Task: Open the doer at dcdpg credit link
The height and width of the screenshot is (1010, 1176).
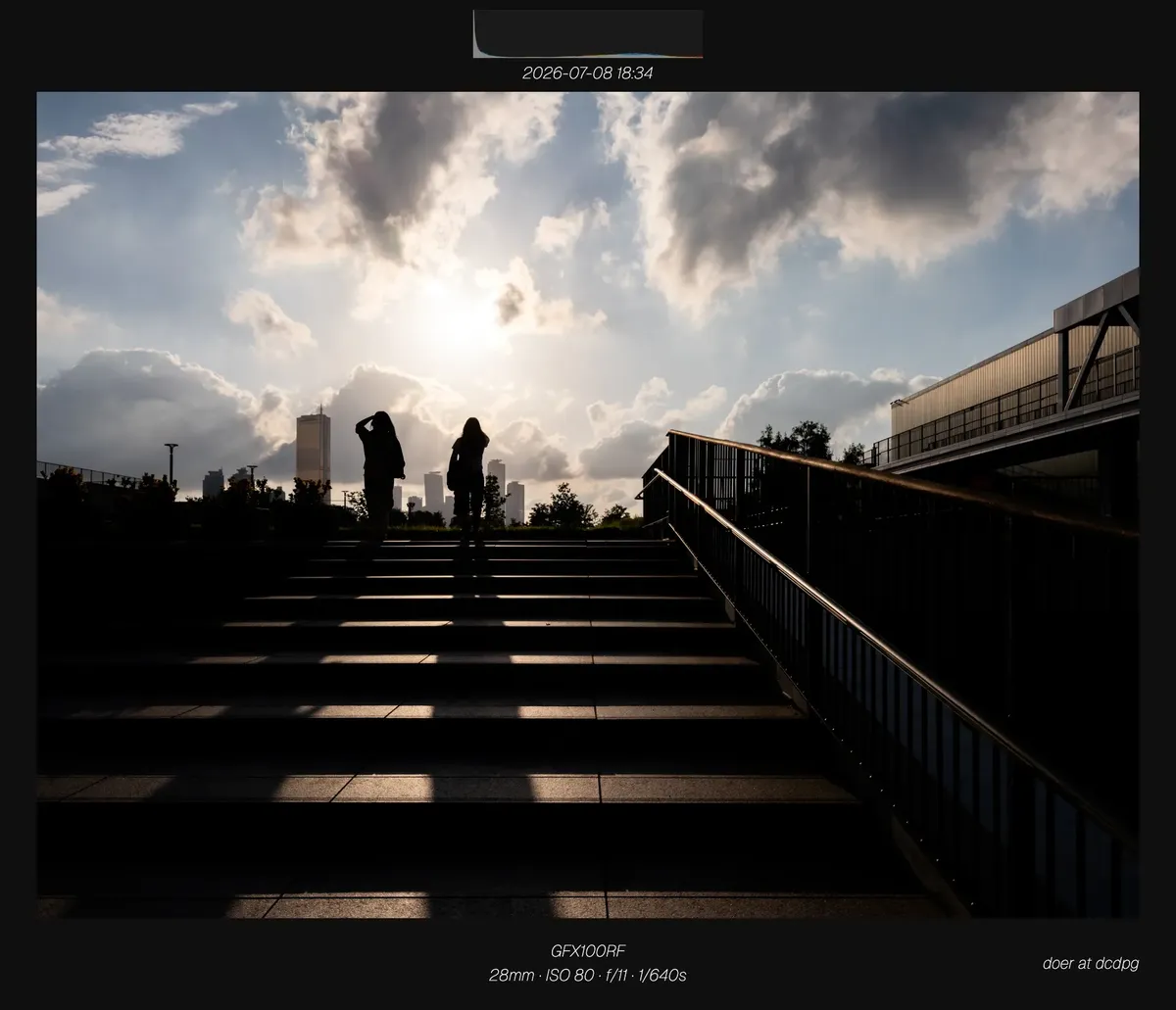Action: click(x=1091, y=964)
